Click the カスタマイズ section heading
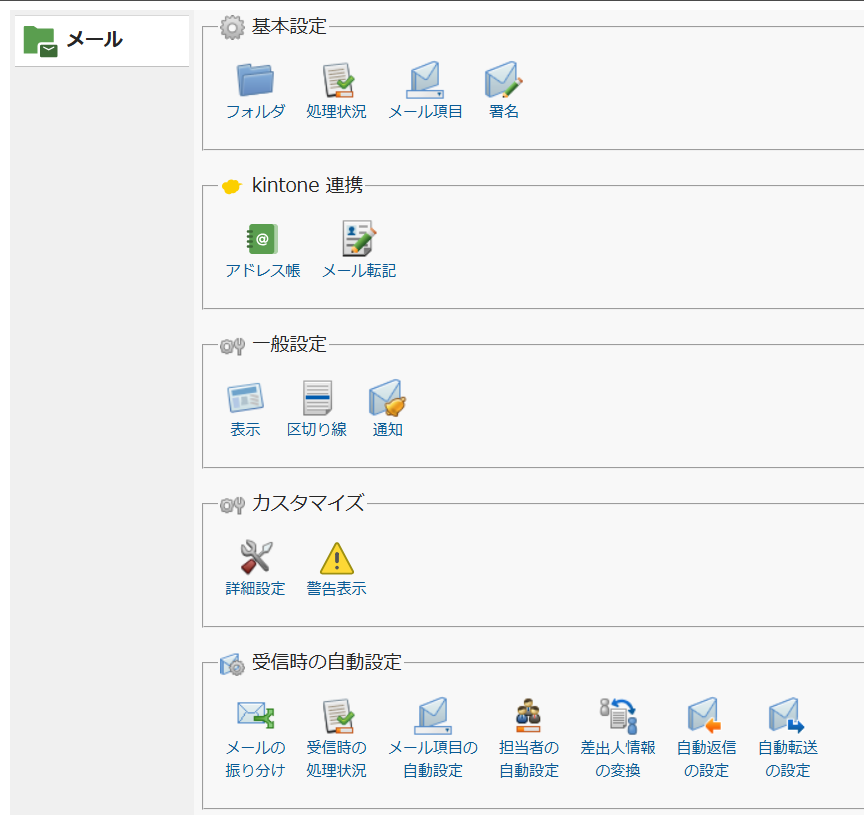The height and width of the screenshot is (821, 864). tap(308, 503)
